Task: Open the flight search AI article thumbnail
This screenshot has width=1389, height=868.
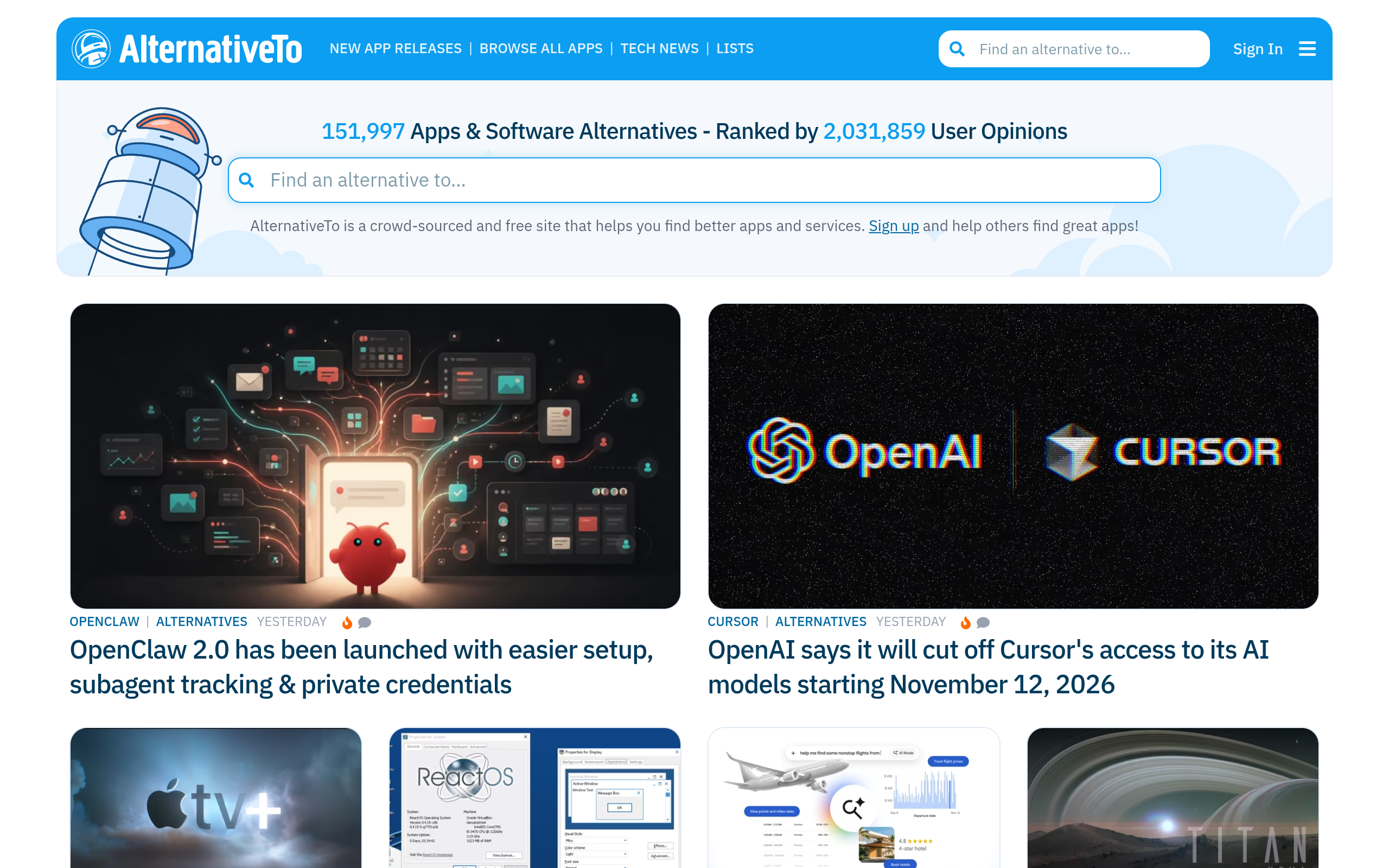Action: point(854,798)
